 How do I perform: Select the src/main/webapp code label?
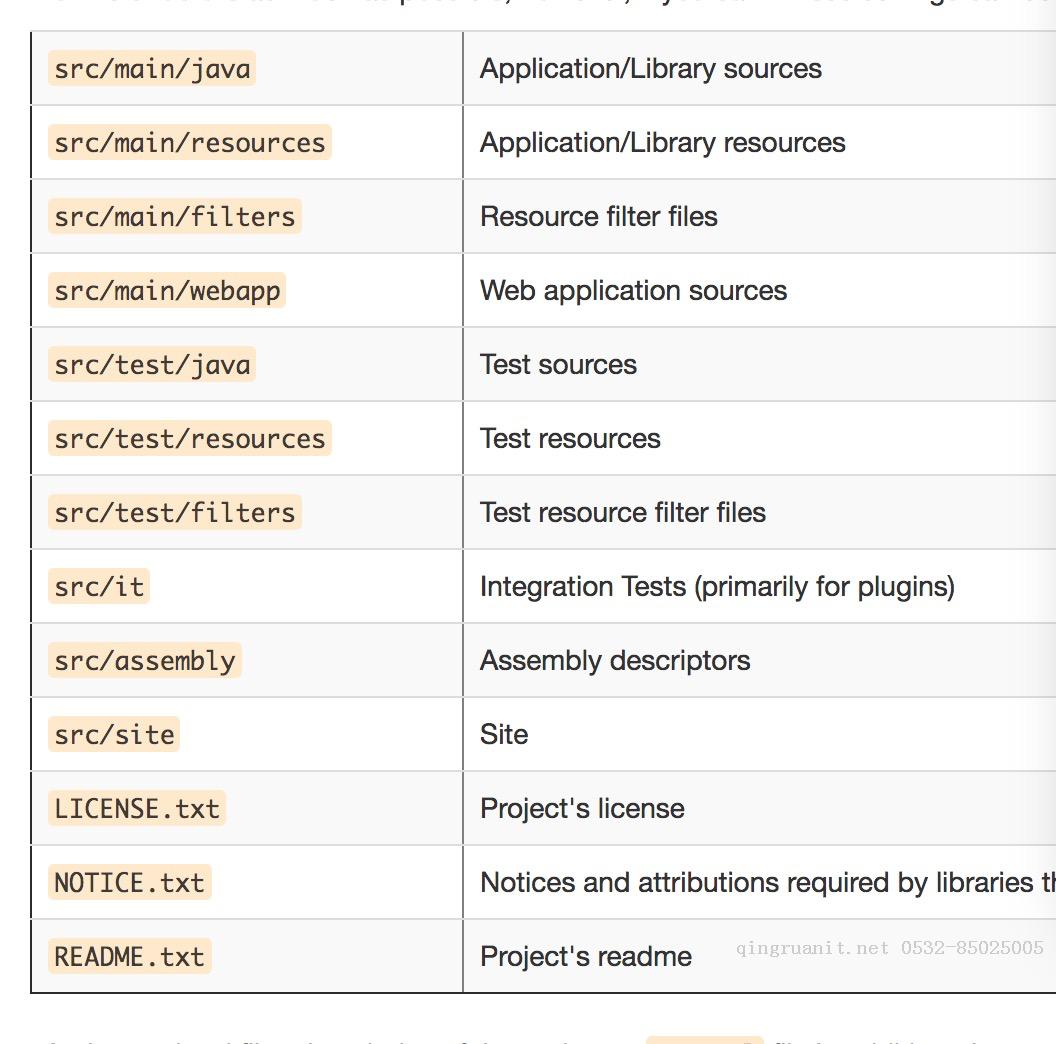(x=167, y=291)
